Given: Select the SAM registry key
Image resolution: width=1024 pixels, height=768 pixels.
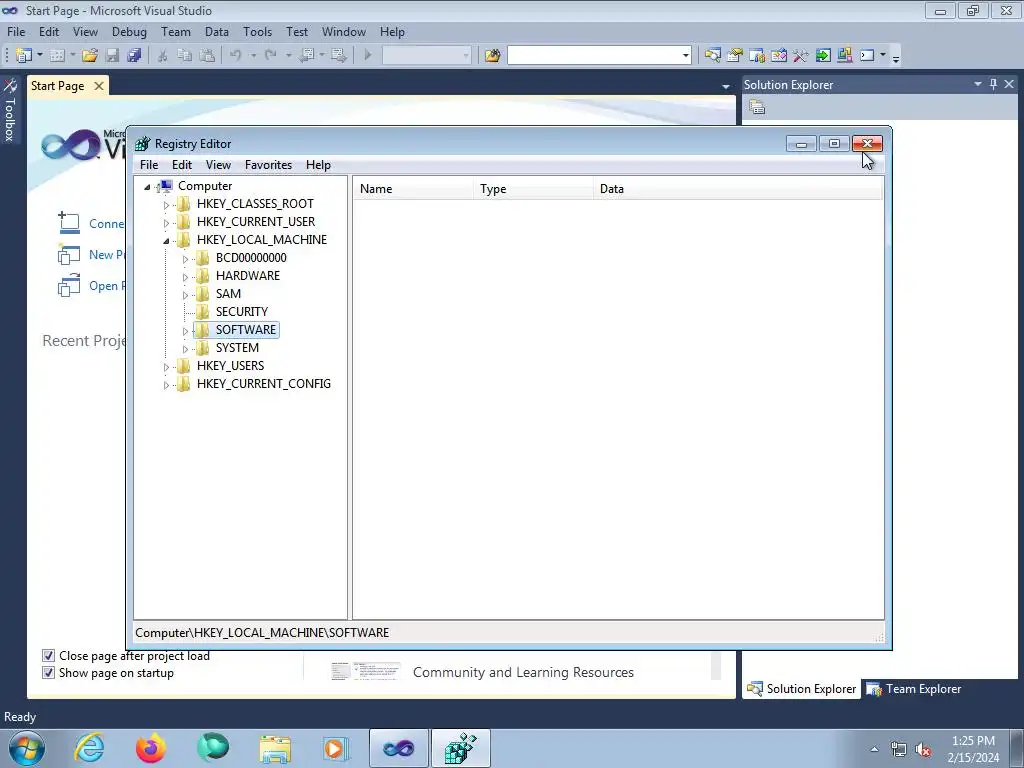Looking at the screenshot, I should [x=228, y=293].
